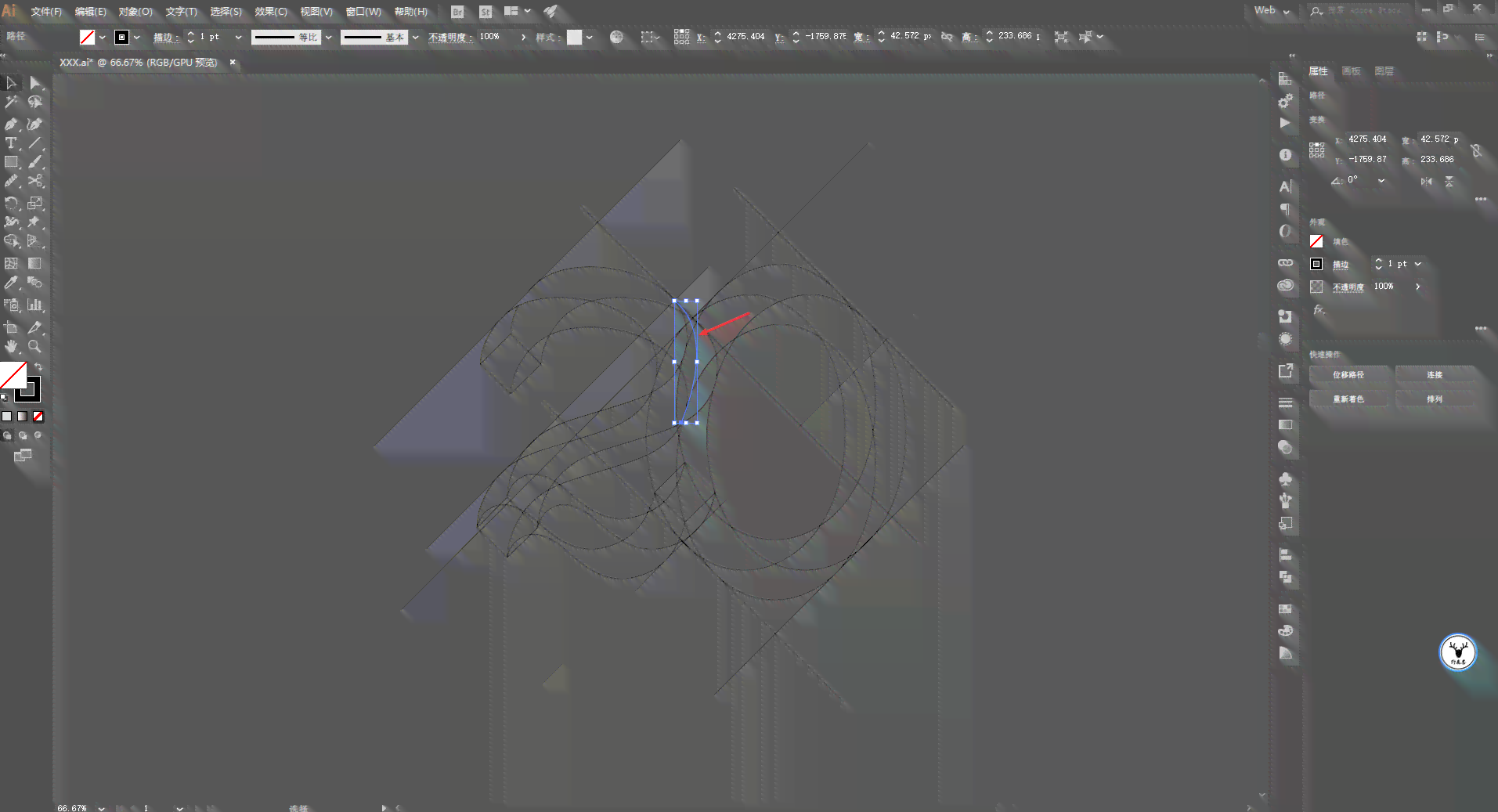Select the Type tool
The width and height of the screenshot is (1498, 812).
pyautogui.click(x=11, y=143)
